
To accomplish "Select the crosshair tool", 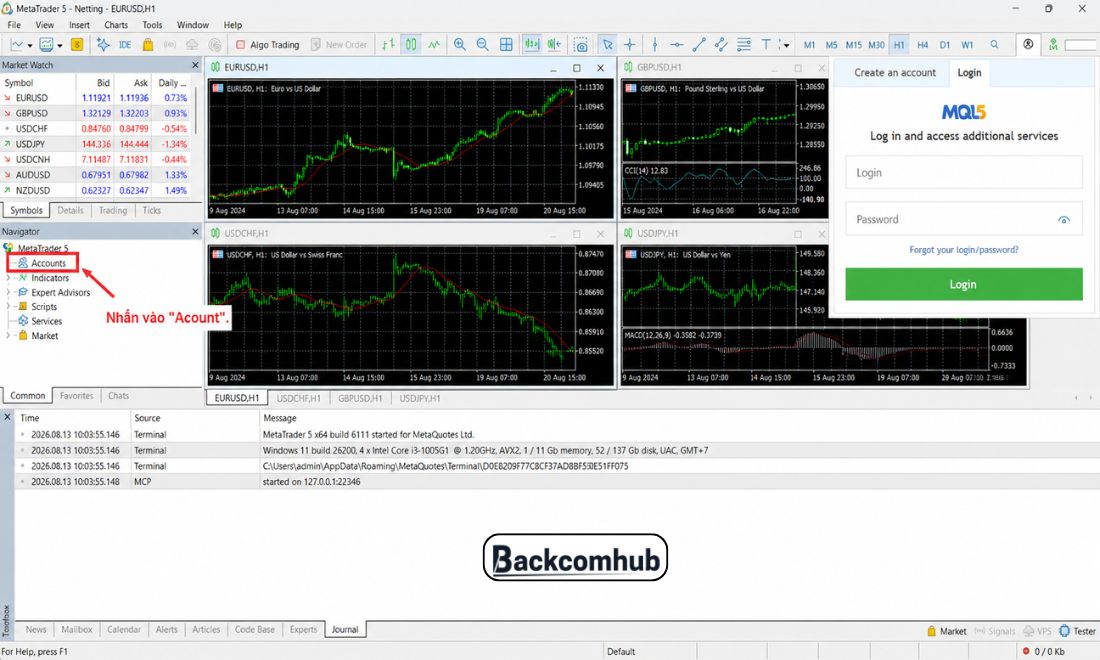I will [x=630, y=45].
